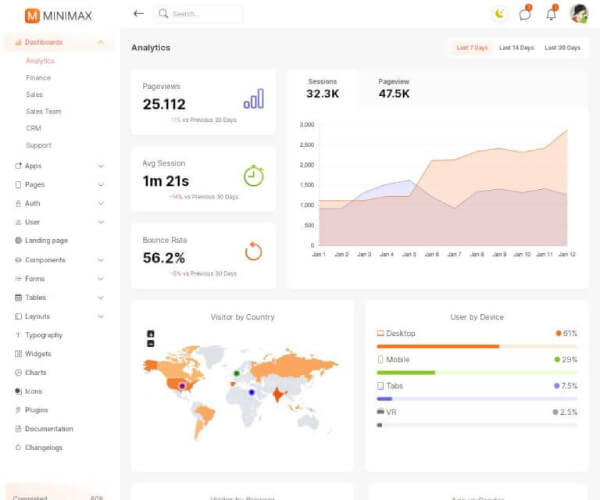Click the user profile avatar
The height and width of the screenshot is (500, 600).
pyautogui.click(x=578, y=14)
